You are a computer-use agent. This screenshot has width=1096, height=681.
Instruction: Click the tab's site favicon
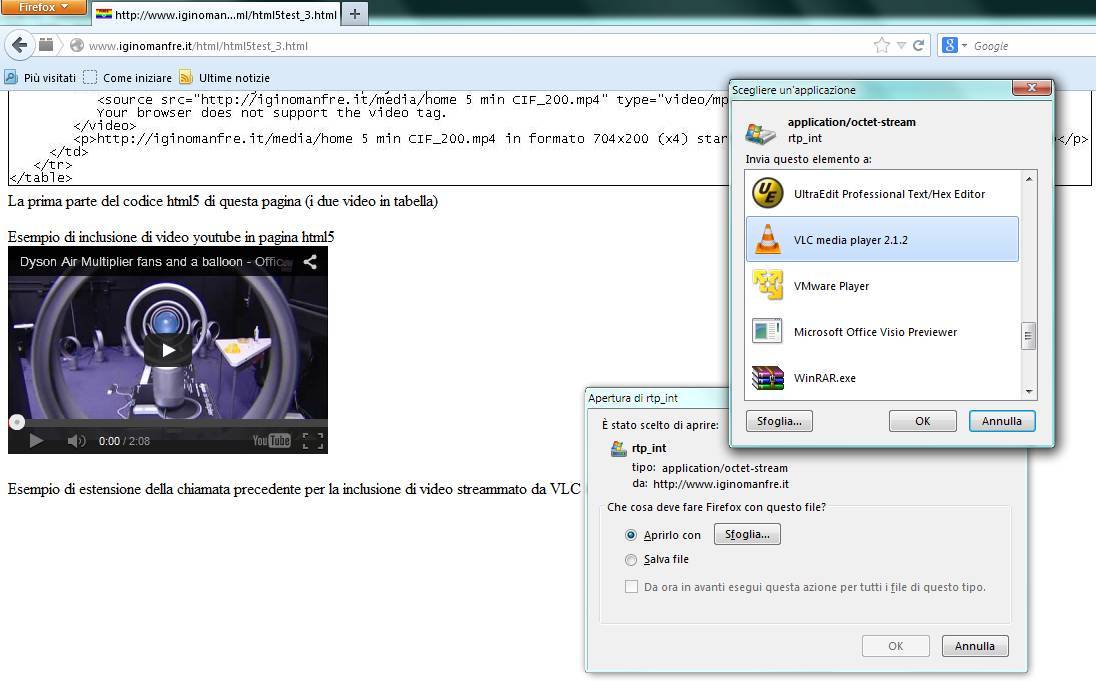point(103,14)
